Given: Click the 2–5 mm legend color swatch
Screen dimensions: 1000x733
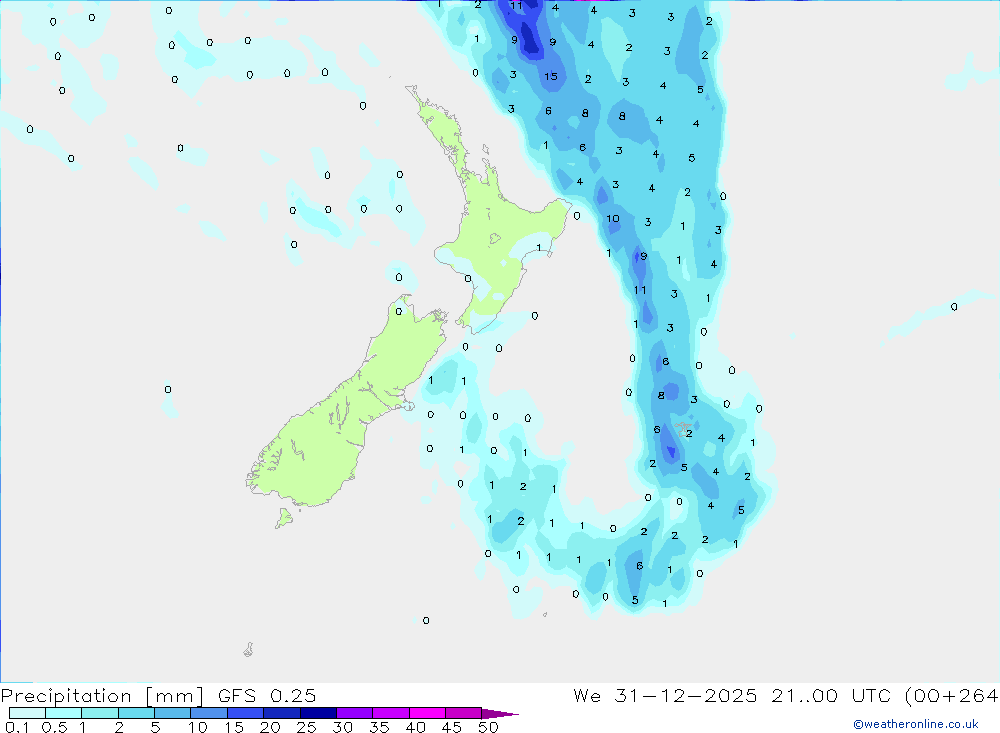Looking at the screenshot, I should [136, 713].
